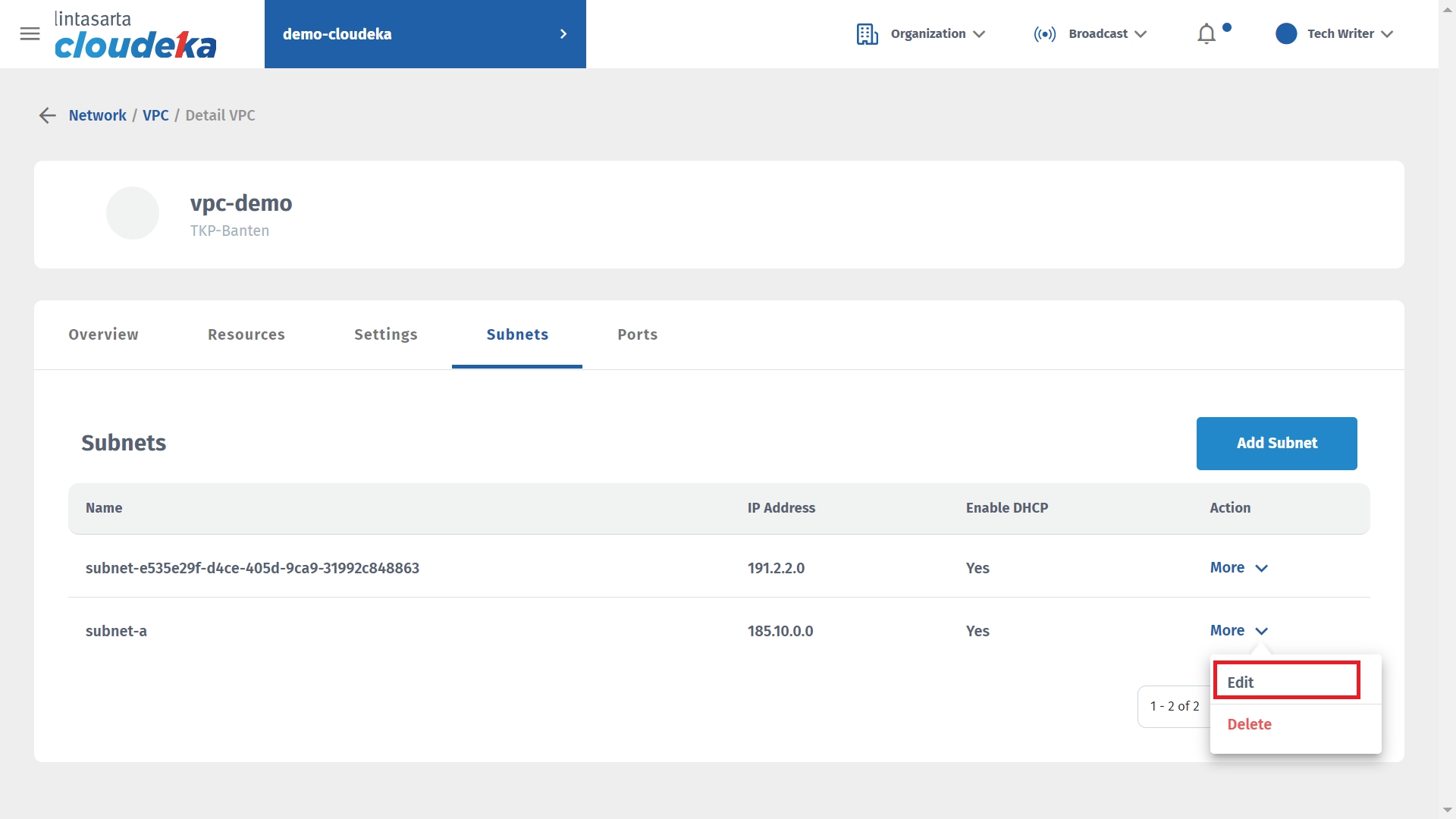Click the Add Subnet button

1276,444
